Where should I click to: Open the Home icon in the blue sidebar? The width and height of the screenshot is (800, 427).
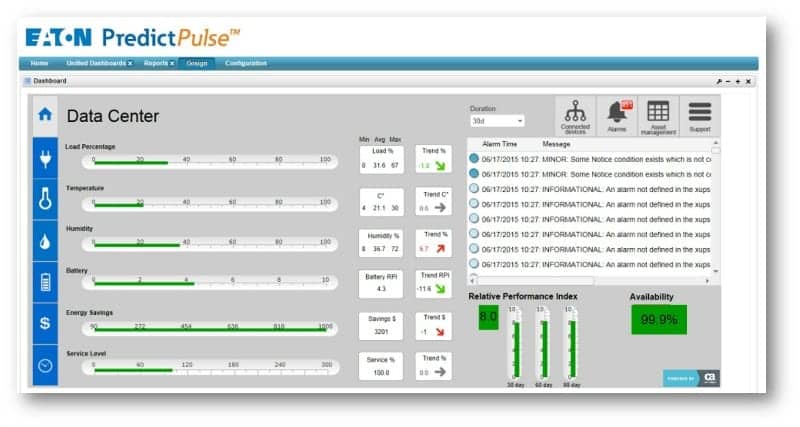tap(45, 114)
